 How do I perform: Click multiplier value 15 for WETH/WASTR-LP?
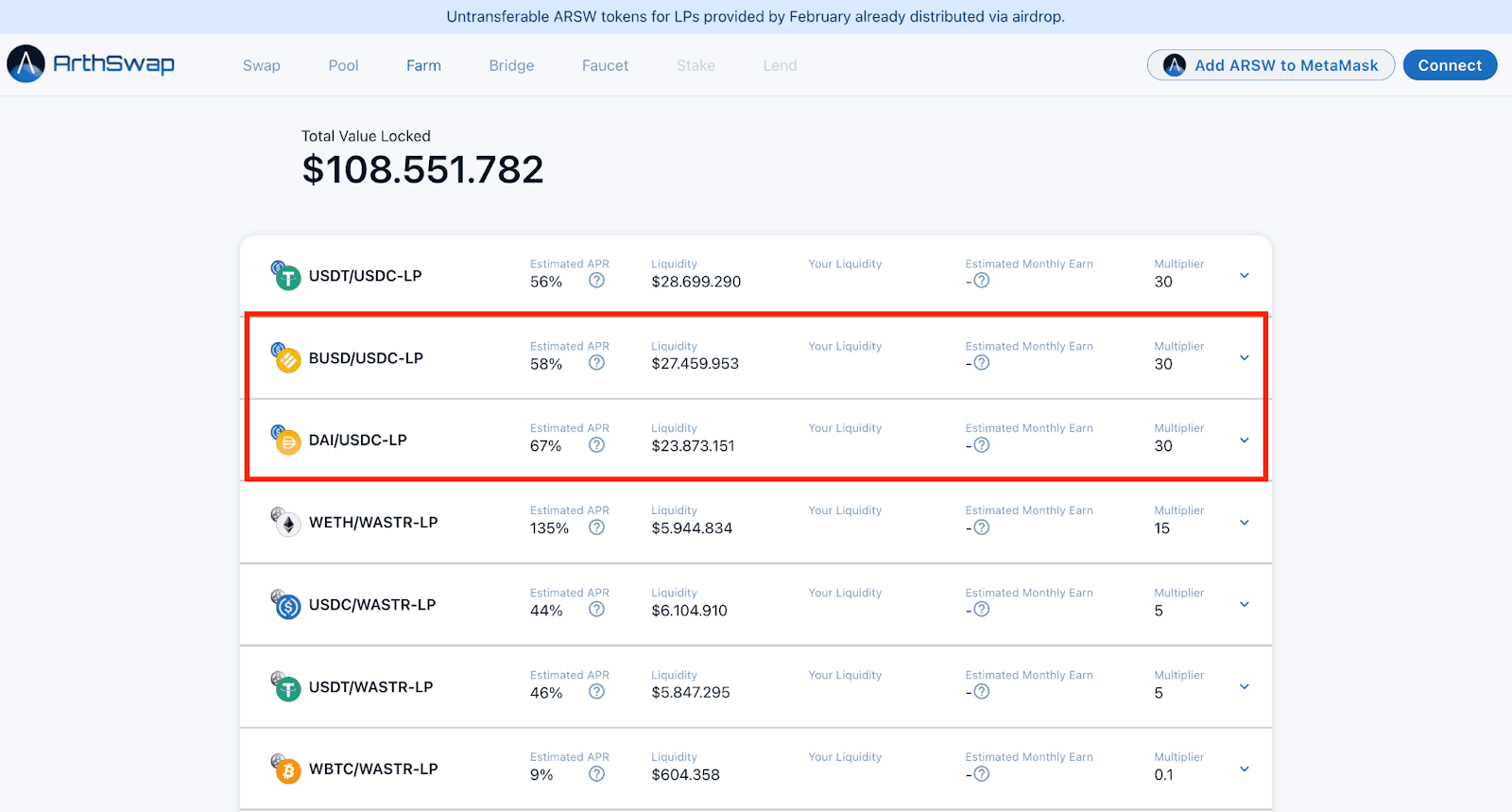1162,528
